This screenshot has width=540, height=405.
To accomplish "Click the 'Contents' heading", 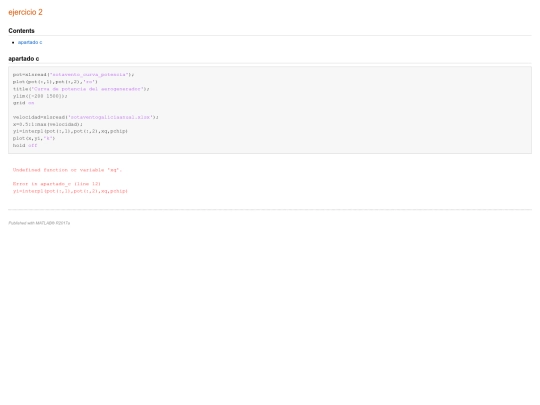I will pyautogui.click(x=21, y=31).
